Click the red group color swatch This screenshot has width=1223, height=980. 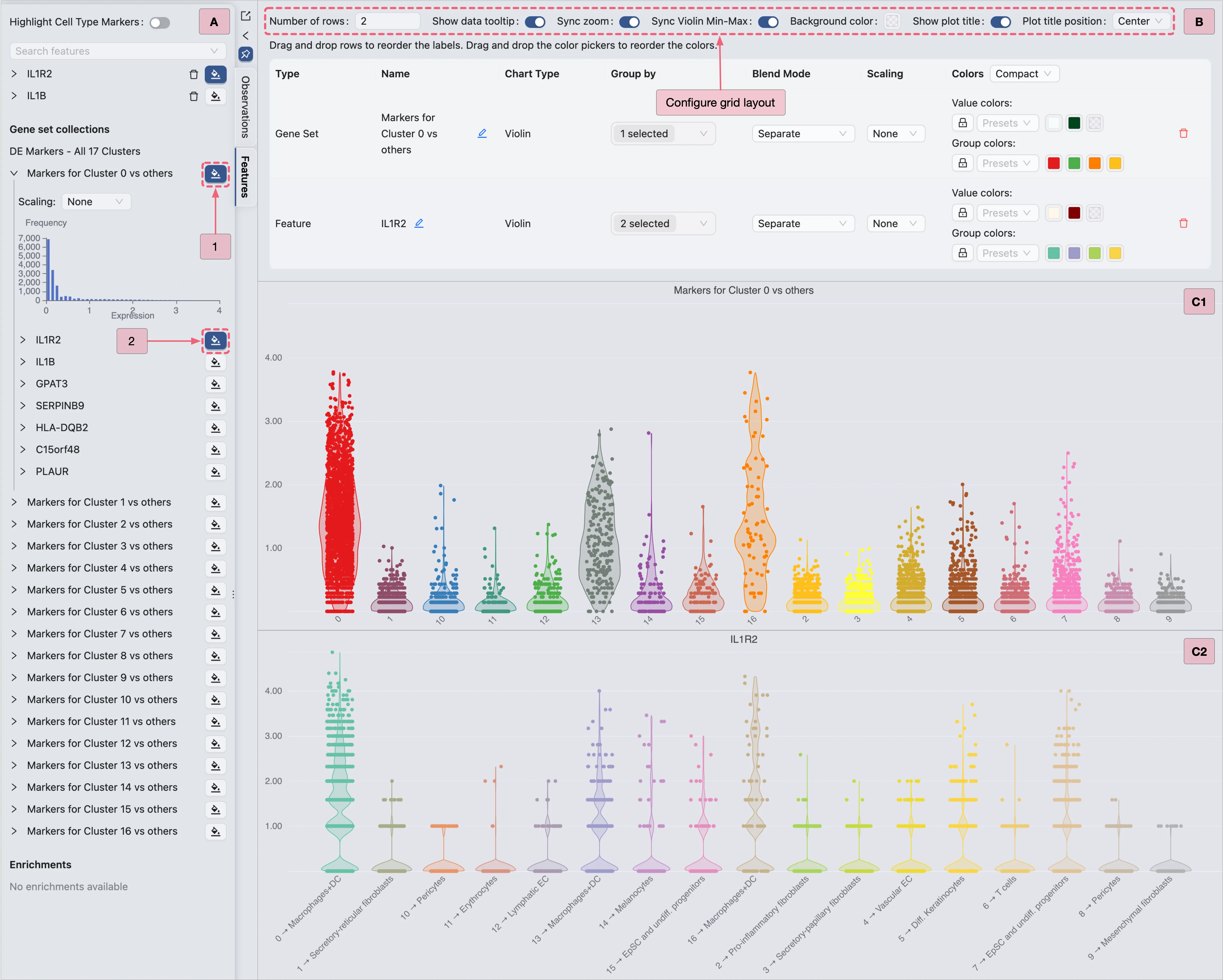1054,163
